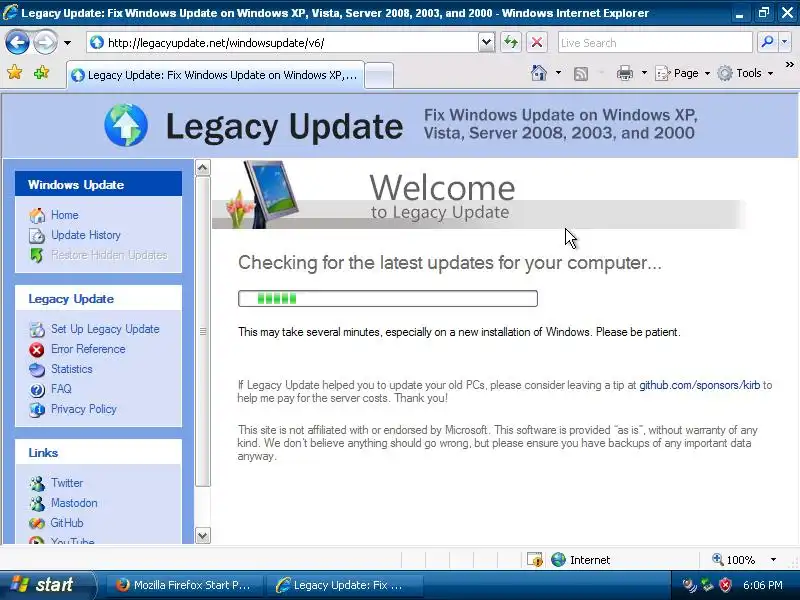
Task: Click the network connection tray icon
Action: (708, 585)
